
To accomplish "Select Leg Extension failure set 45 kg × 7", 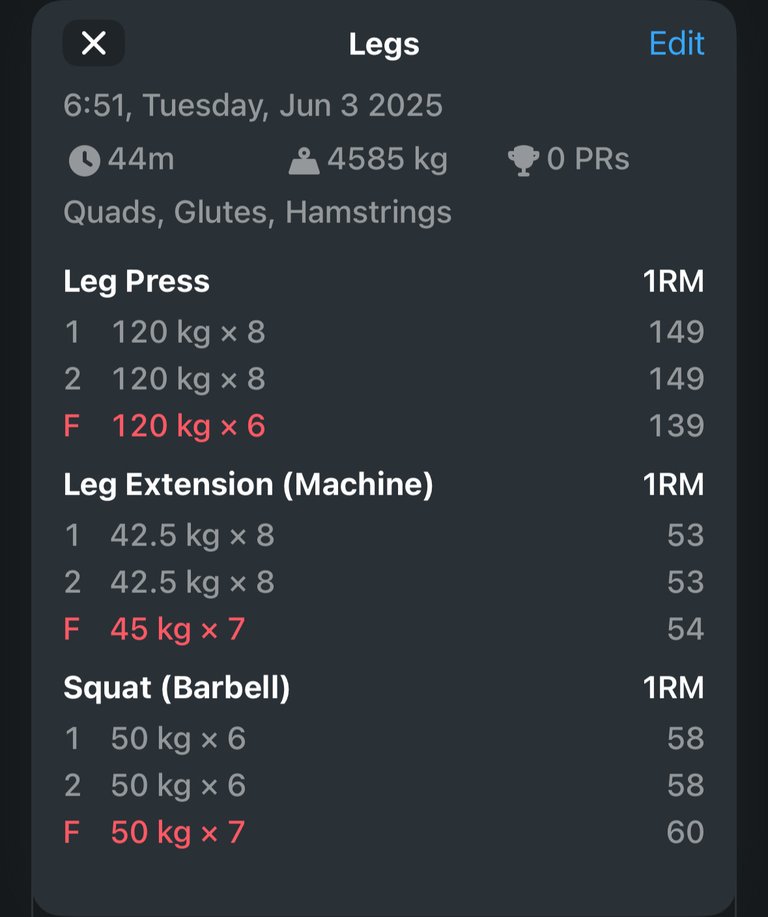I will 384,629.
